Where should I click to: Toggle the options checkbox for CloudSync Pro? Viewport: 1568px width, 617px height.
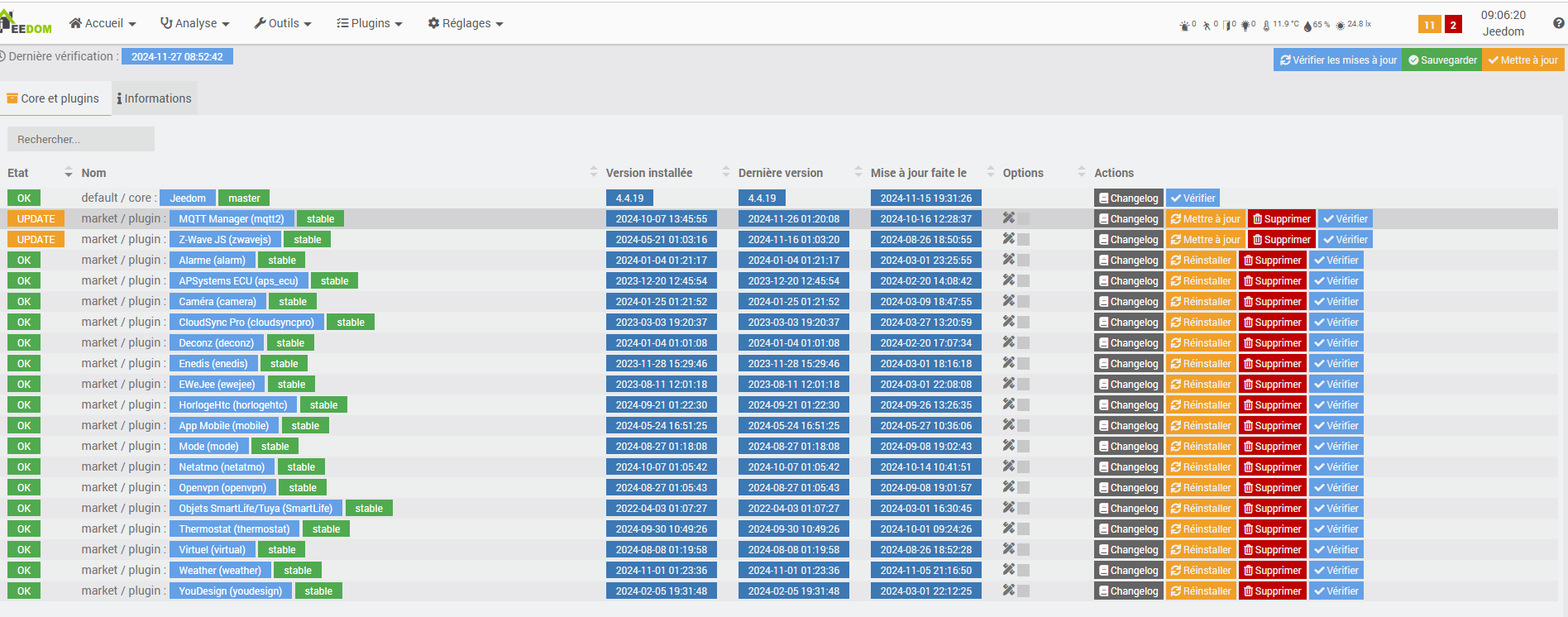(x=1024, y=323)
